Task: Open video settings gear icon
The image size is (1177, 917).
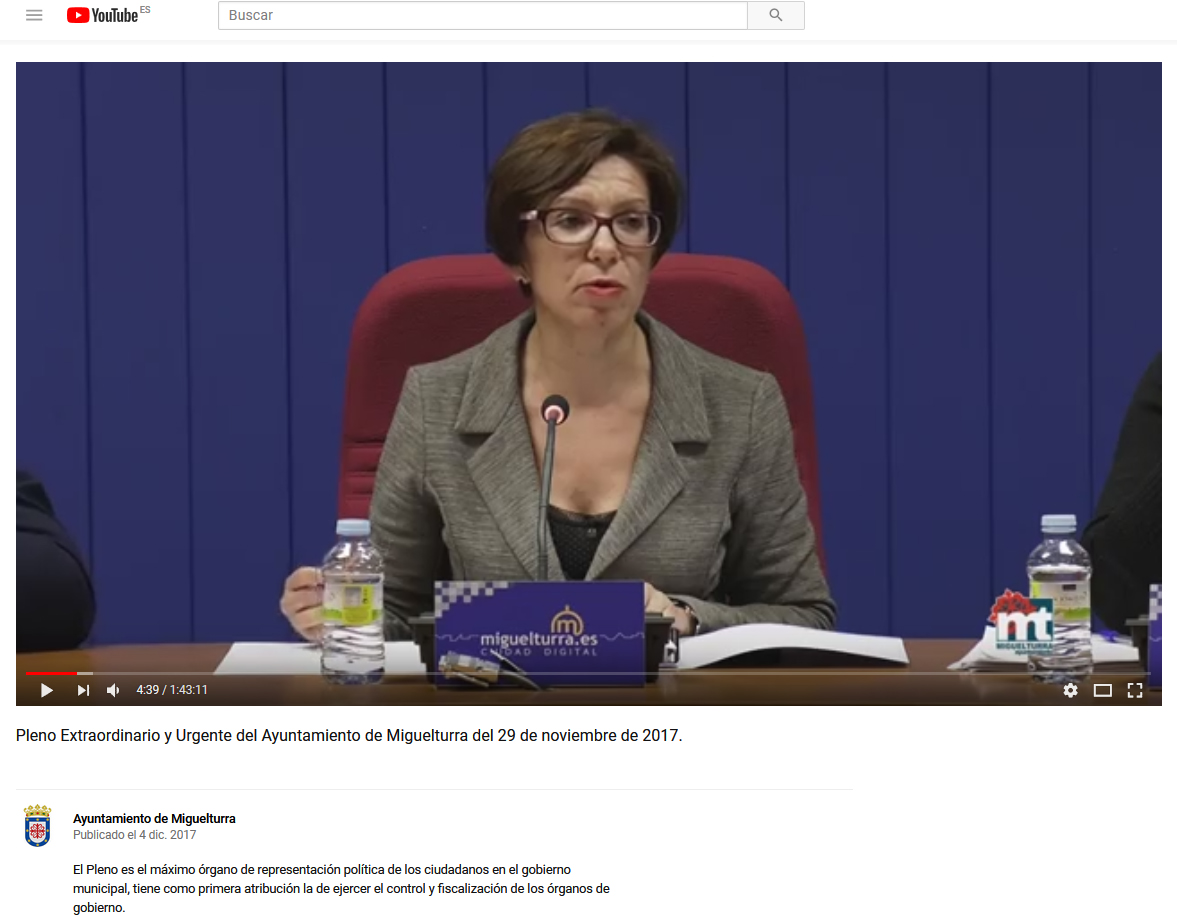Action: click(1070, 690)
